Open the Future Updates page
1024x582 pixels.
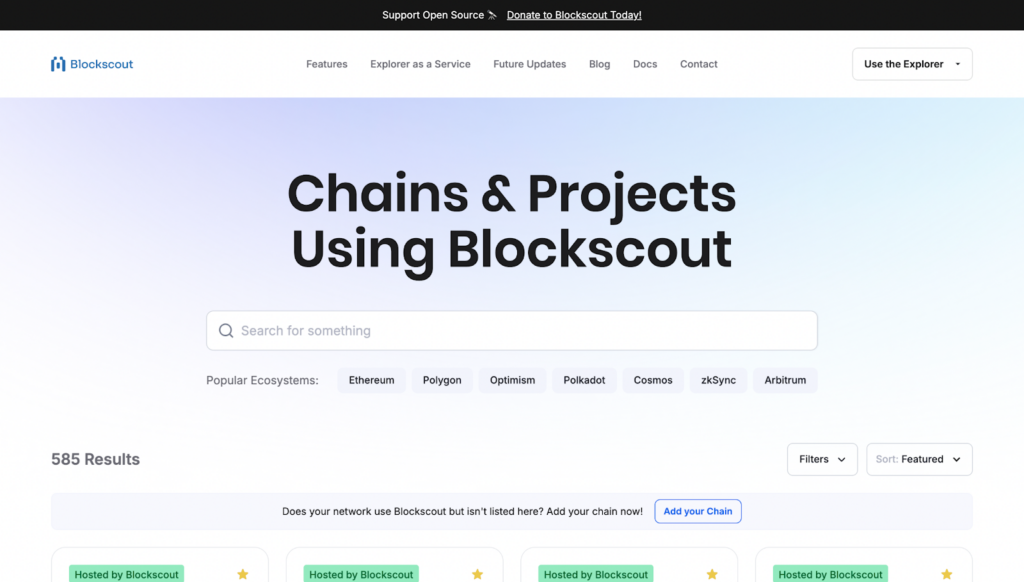click(529, 64)
